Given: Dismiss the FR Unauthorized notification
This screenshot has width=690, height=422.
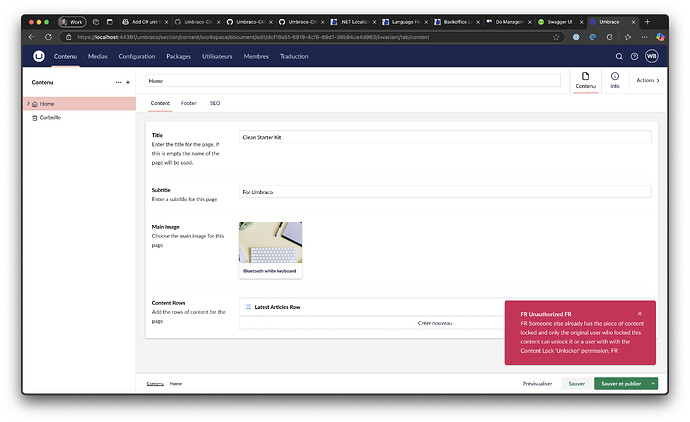Looking at the screenshot, I should [x=640, y=314].
